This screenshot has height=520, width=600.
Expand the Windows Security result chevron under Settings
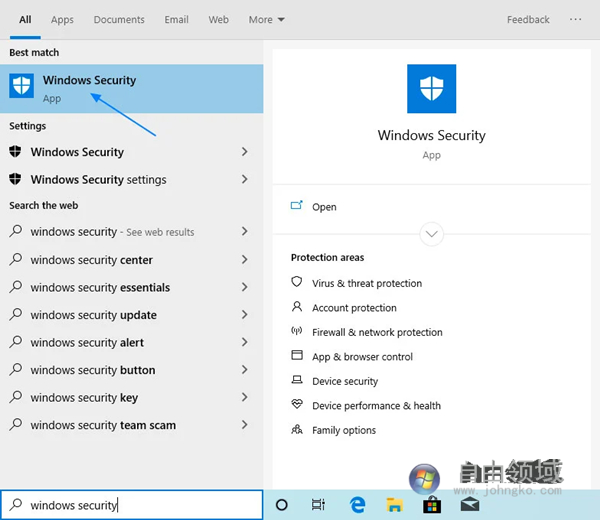pyautogui.click(x=245, y=152)
